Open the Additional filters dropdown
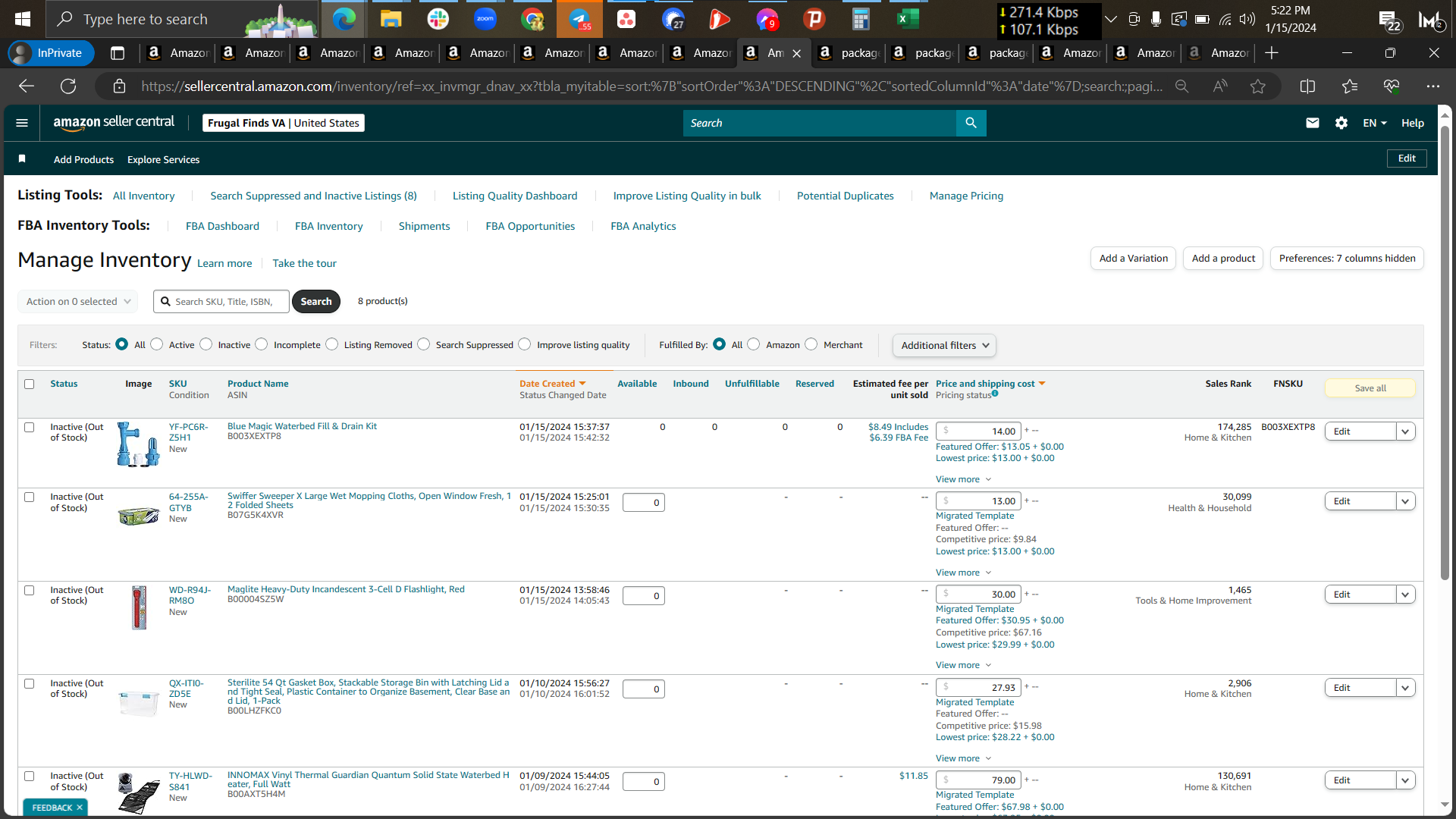Image resolution: width=1456 pixels, height=819 pixels. 944,345
